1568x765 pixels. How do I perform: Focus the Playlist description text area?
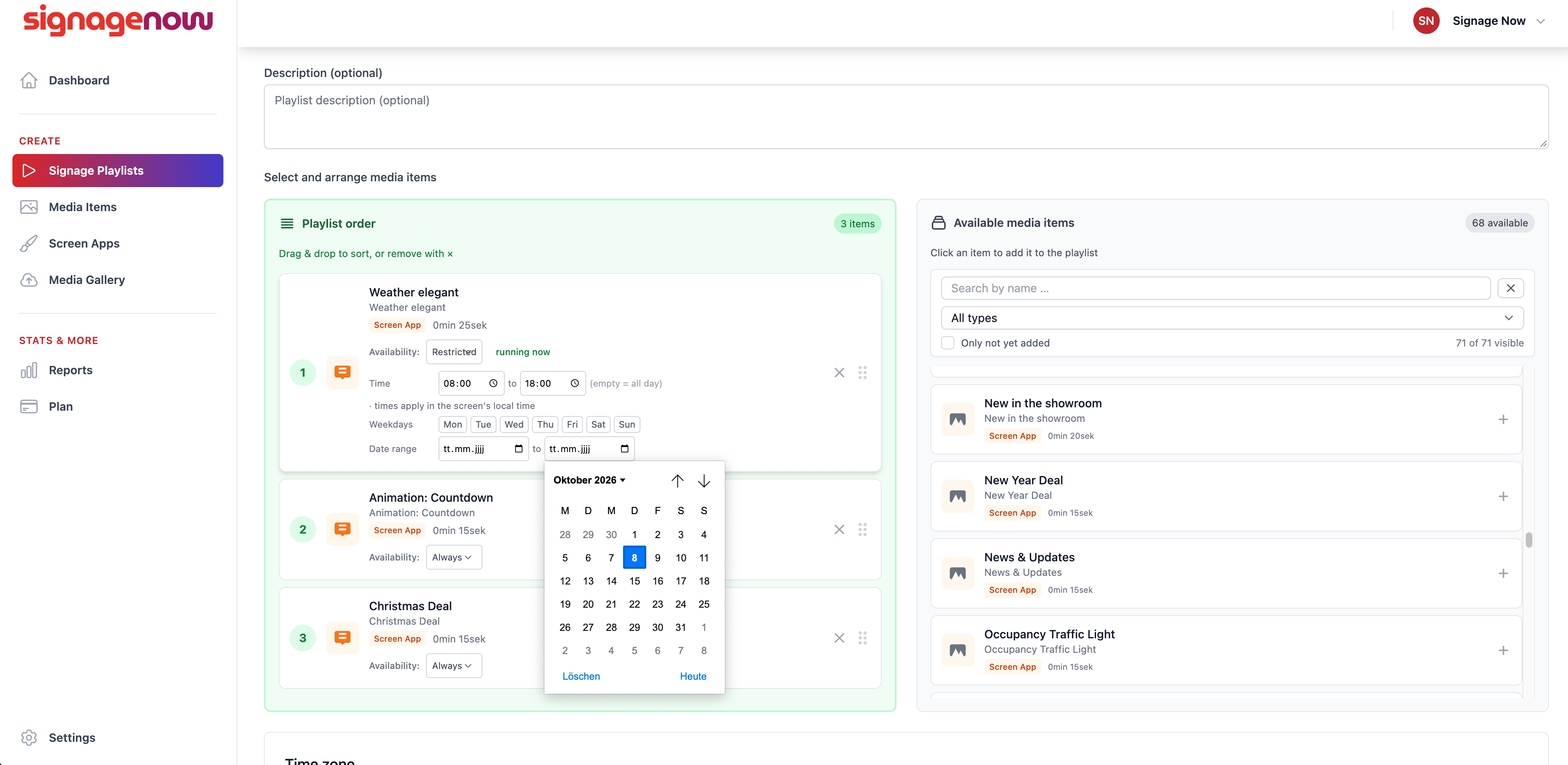906,116
